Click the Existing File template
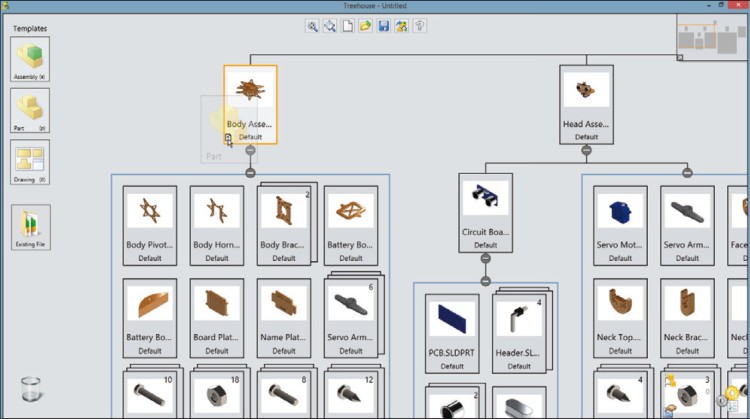 (30, 227)
